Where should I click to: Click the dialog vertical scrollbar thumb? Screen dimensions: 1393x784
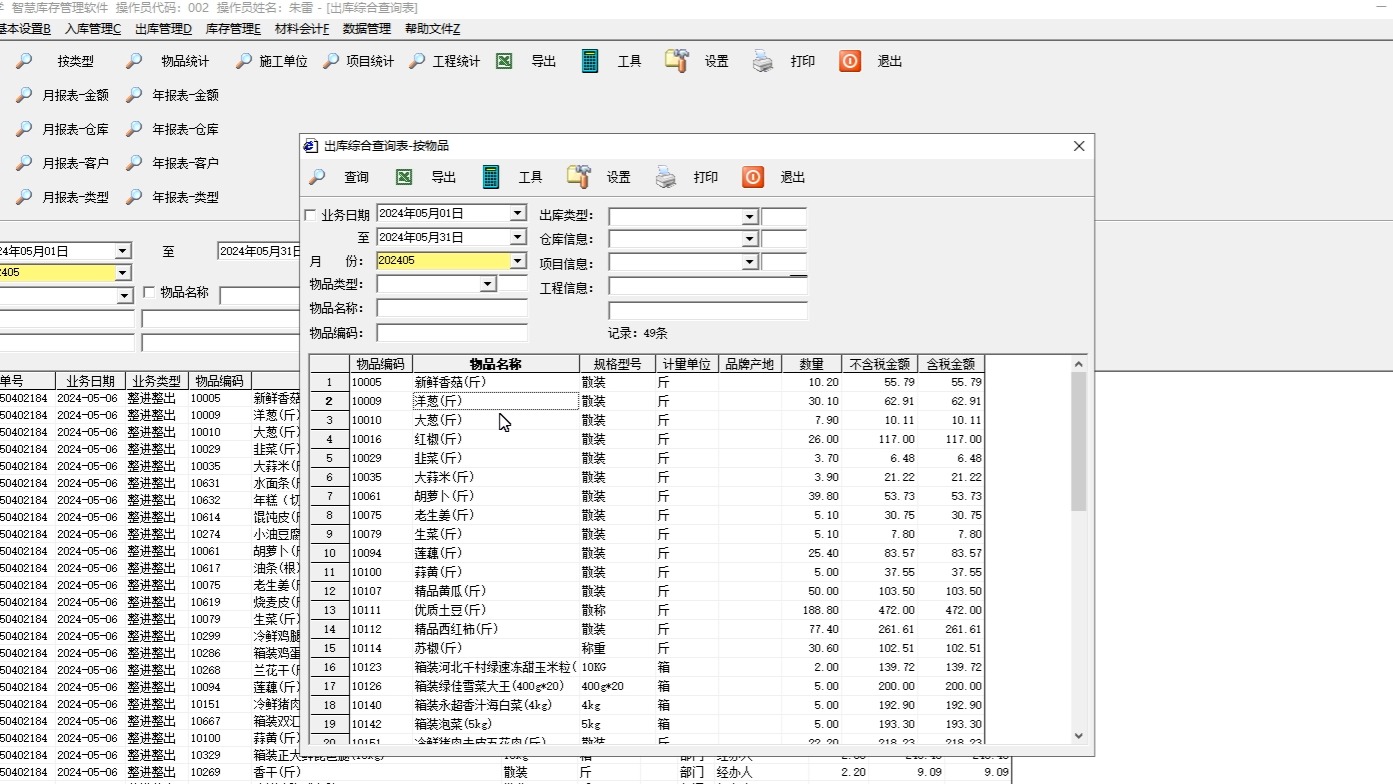(x=1078, y=441)
